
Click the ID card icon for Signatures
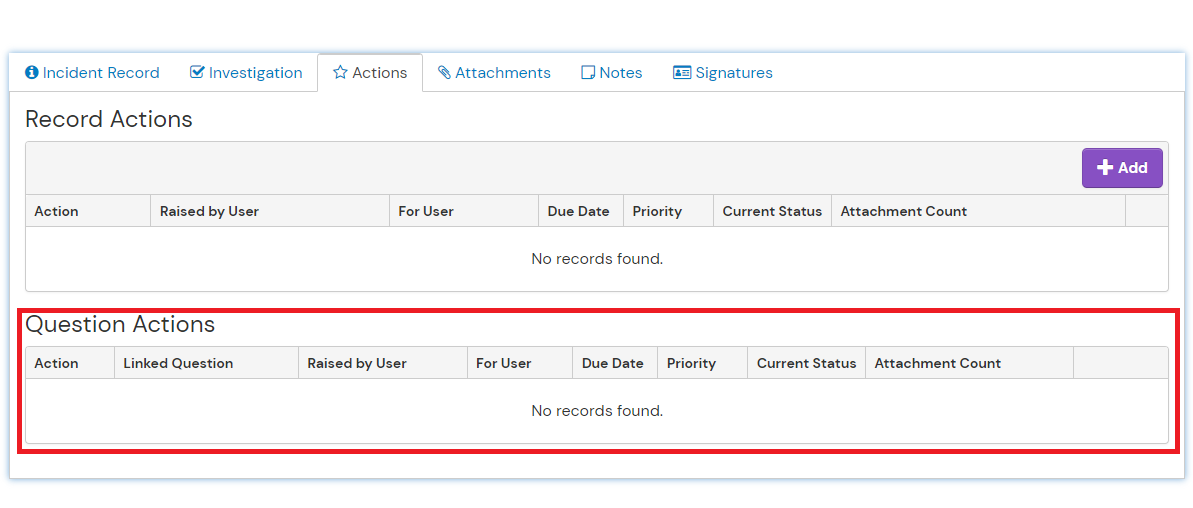point(682,73)
